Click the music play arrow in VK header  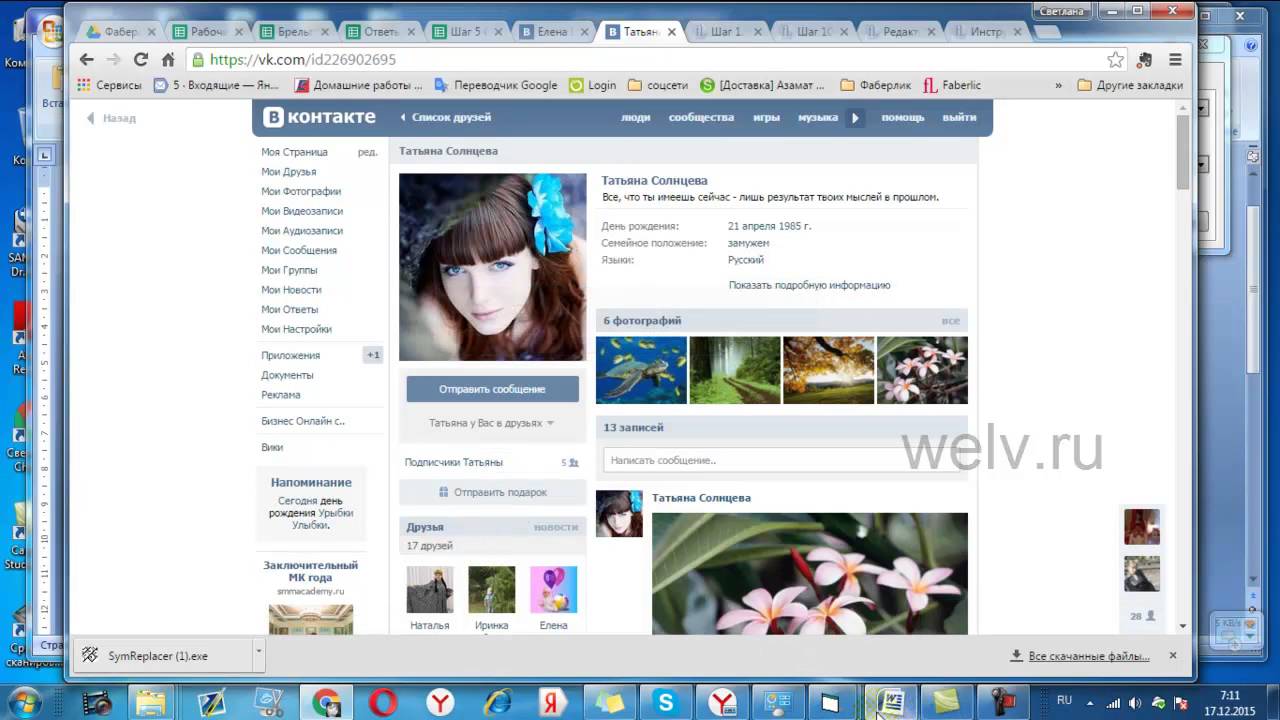click(855, 117)
